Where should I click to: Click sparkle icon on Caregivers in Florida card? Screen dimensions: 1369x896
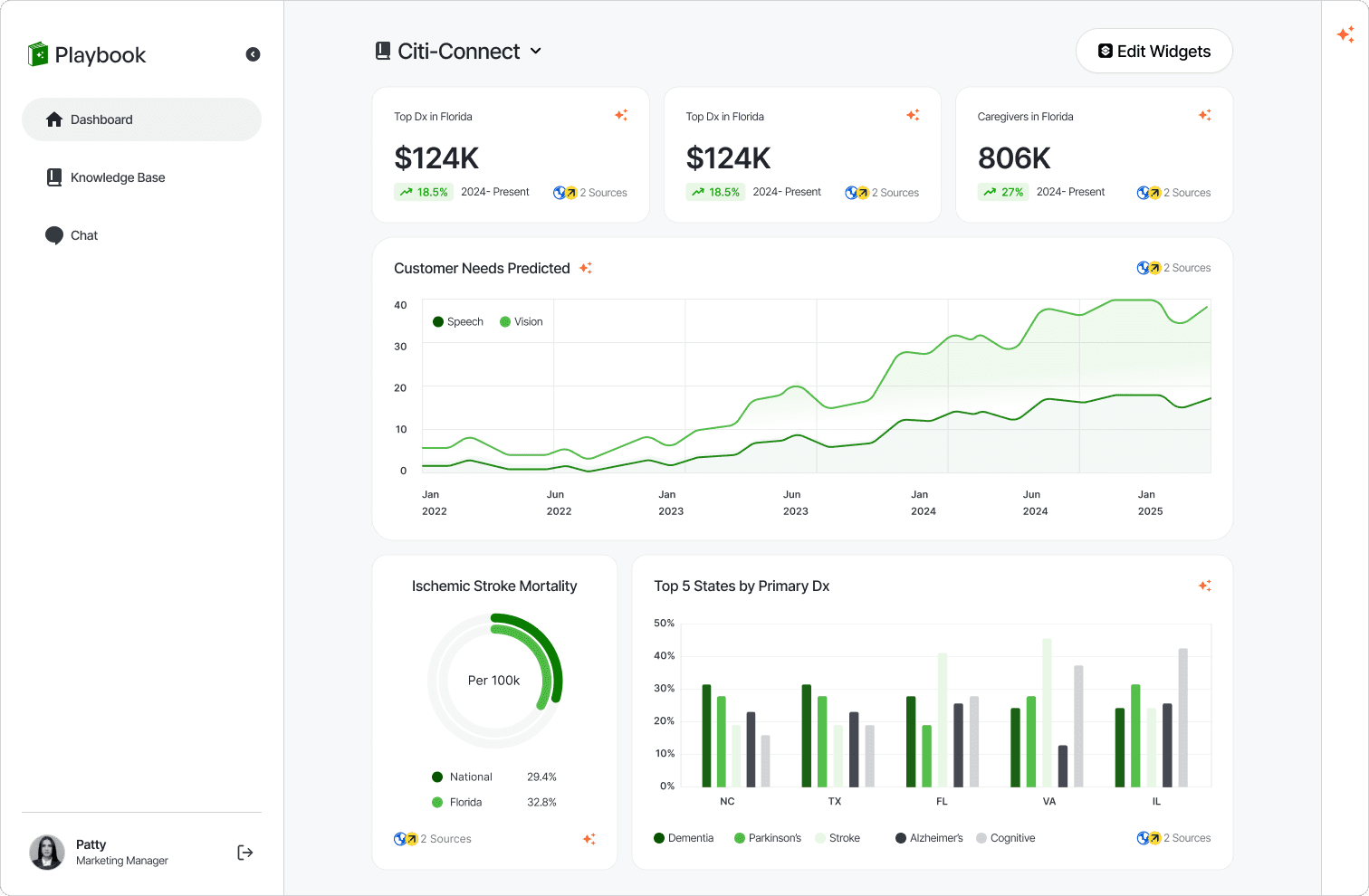click(x=1204, y=115)
